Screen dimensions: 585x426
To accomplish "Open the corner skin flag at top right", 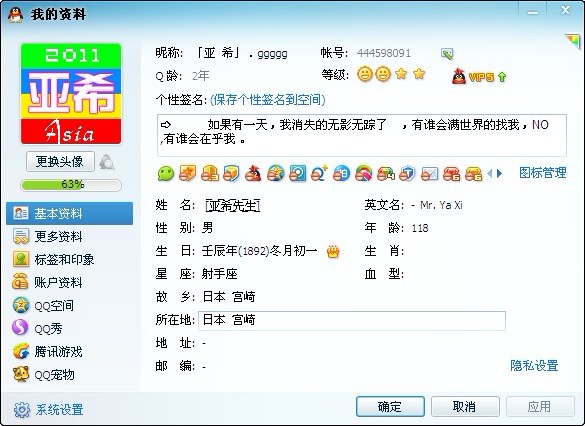I will [x=572, y=41].
